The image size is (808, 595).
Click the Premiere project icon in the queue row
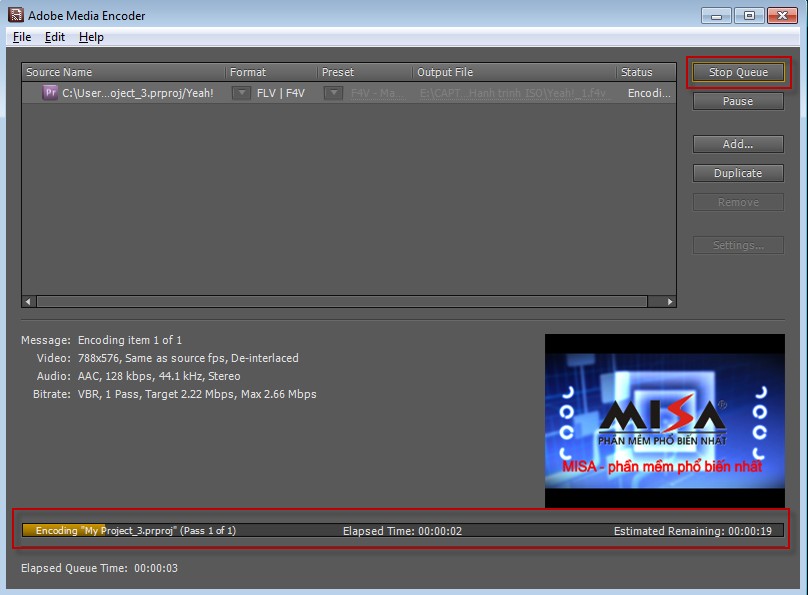tap(50, 93)
